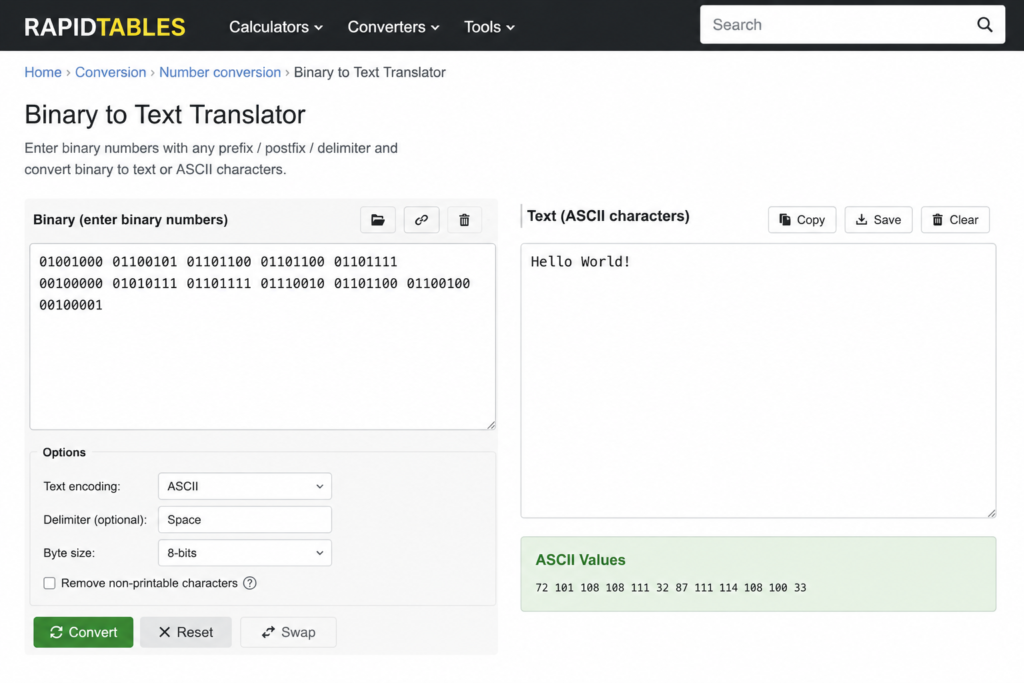Click the Delimiter Space input field

[245, 520]
